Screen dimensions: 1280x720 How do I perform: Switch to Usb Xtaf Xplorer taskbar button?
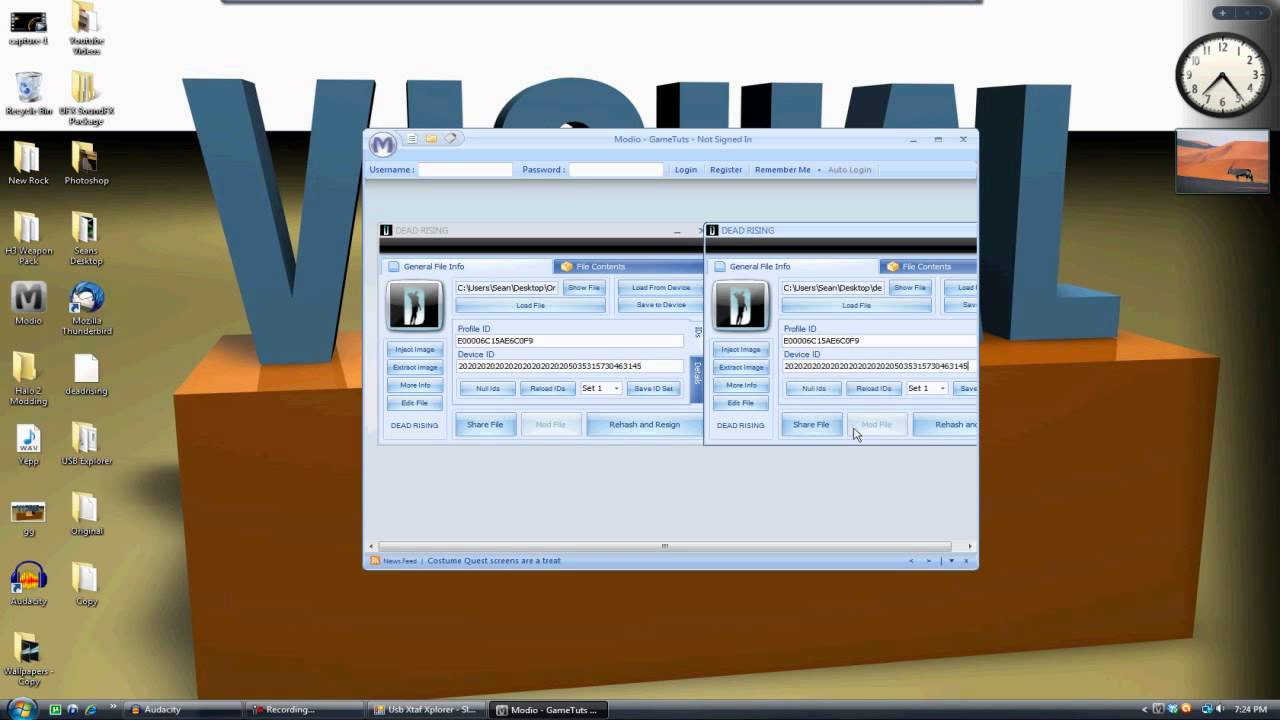click(425, 710)
